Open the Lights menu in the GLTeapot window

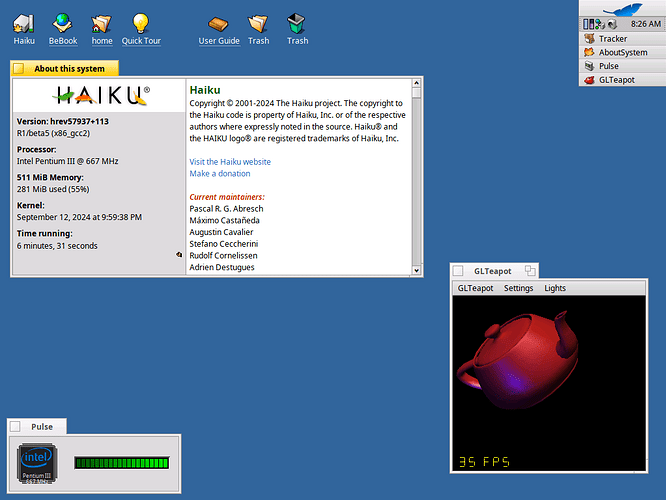click(555, 288)
